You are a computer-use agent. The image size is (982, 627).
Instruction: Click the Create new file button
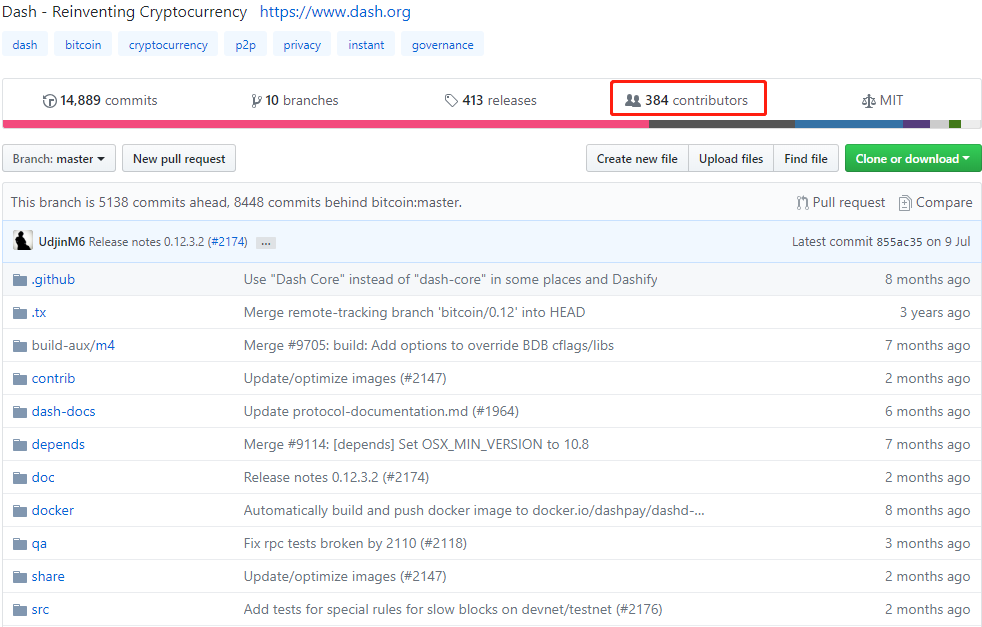pos(637,158)
